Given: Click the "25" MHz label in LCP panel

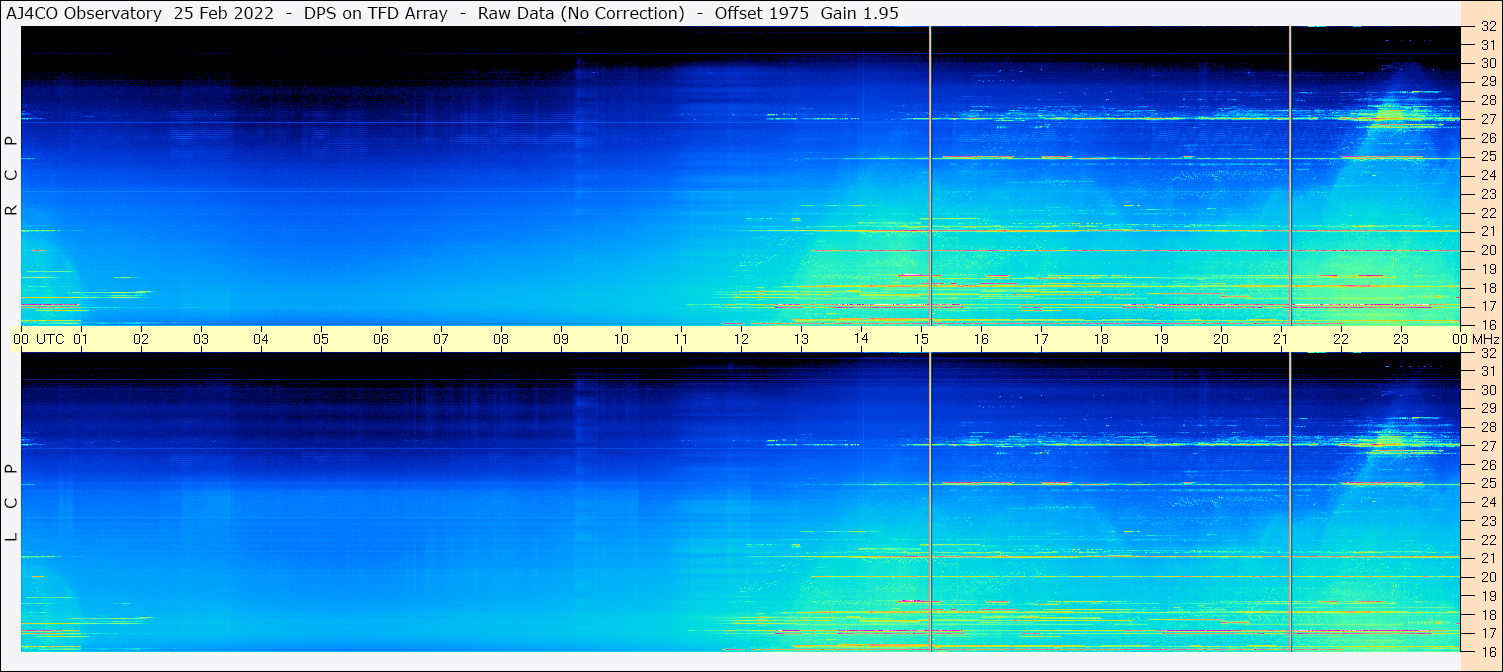Looking at the screenshot, I should coord(1488,484).
